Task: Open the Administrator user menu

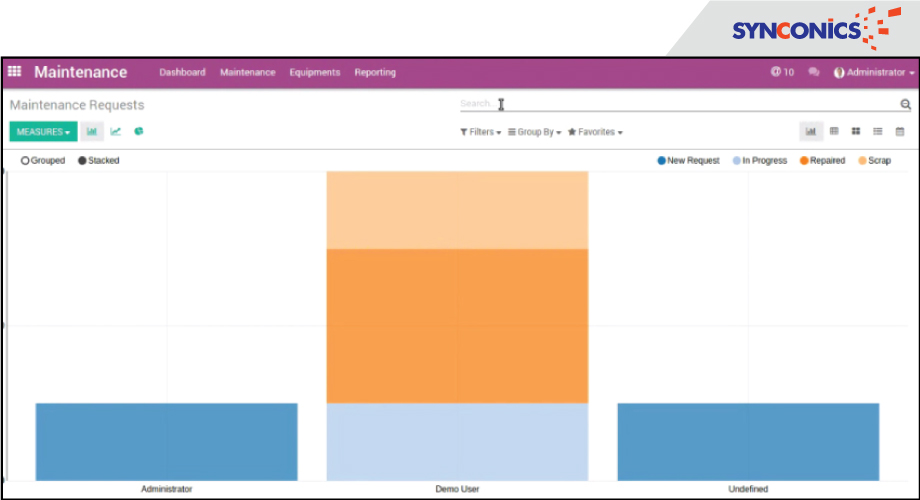Action: [874, 72]
